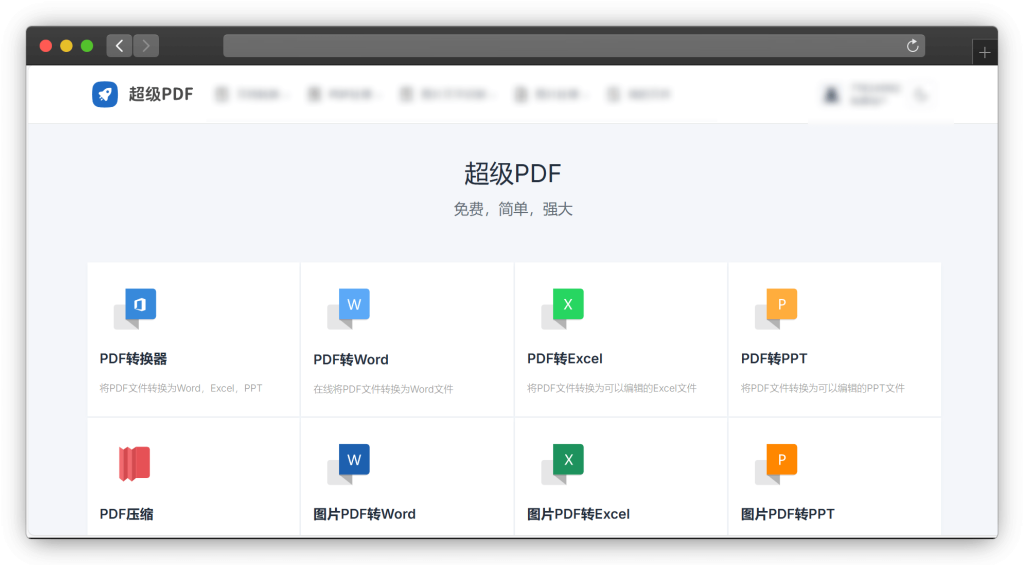Open the 图片PDF转PPT title link
This screenshot has height=565, width=1024.
(788, 514)
